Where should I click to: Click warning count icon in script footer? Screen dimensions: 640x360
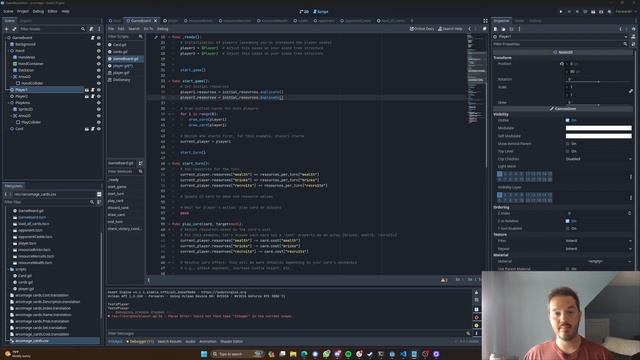(444, 280)
